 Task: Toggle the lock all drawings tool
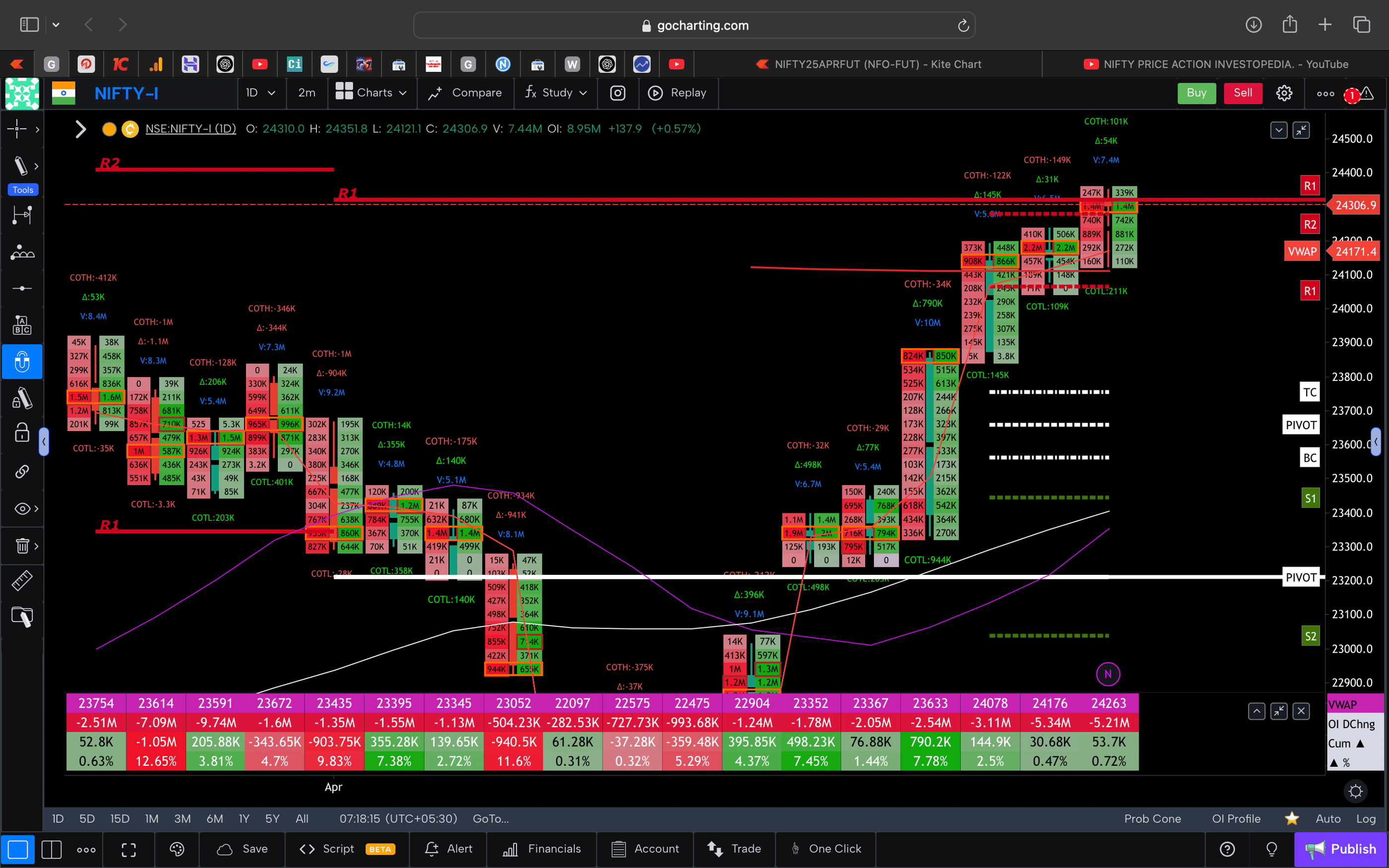[x=22, y=433]
